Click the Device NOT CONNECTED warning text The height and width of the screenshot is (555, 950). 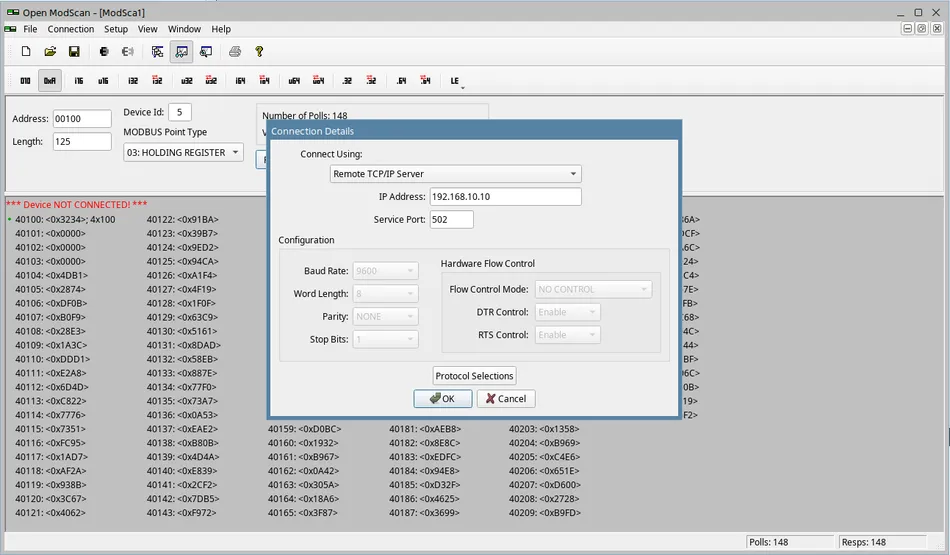pos(76,205)
